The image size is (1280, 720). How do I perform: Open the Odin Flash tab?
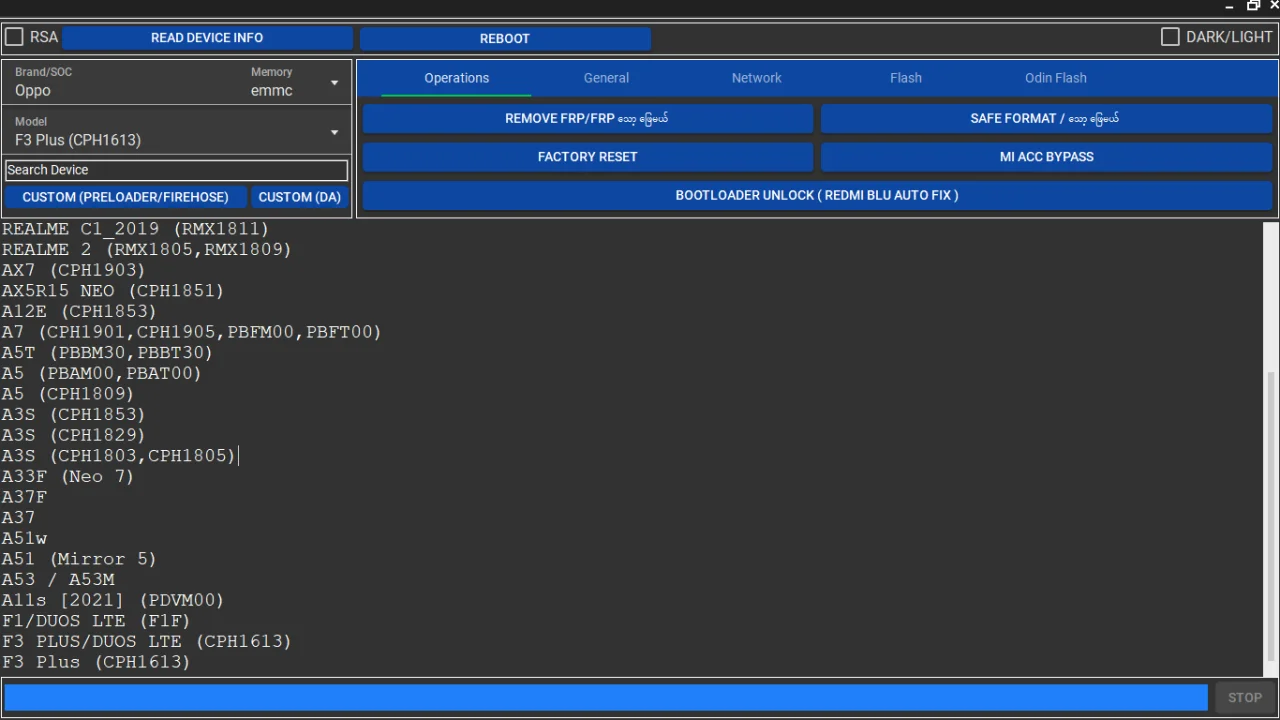click(x=1056, y=78)
